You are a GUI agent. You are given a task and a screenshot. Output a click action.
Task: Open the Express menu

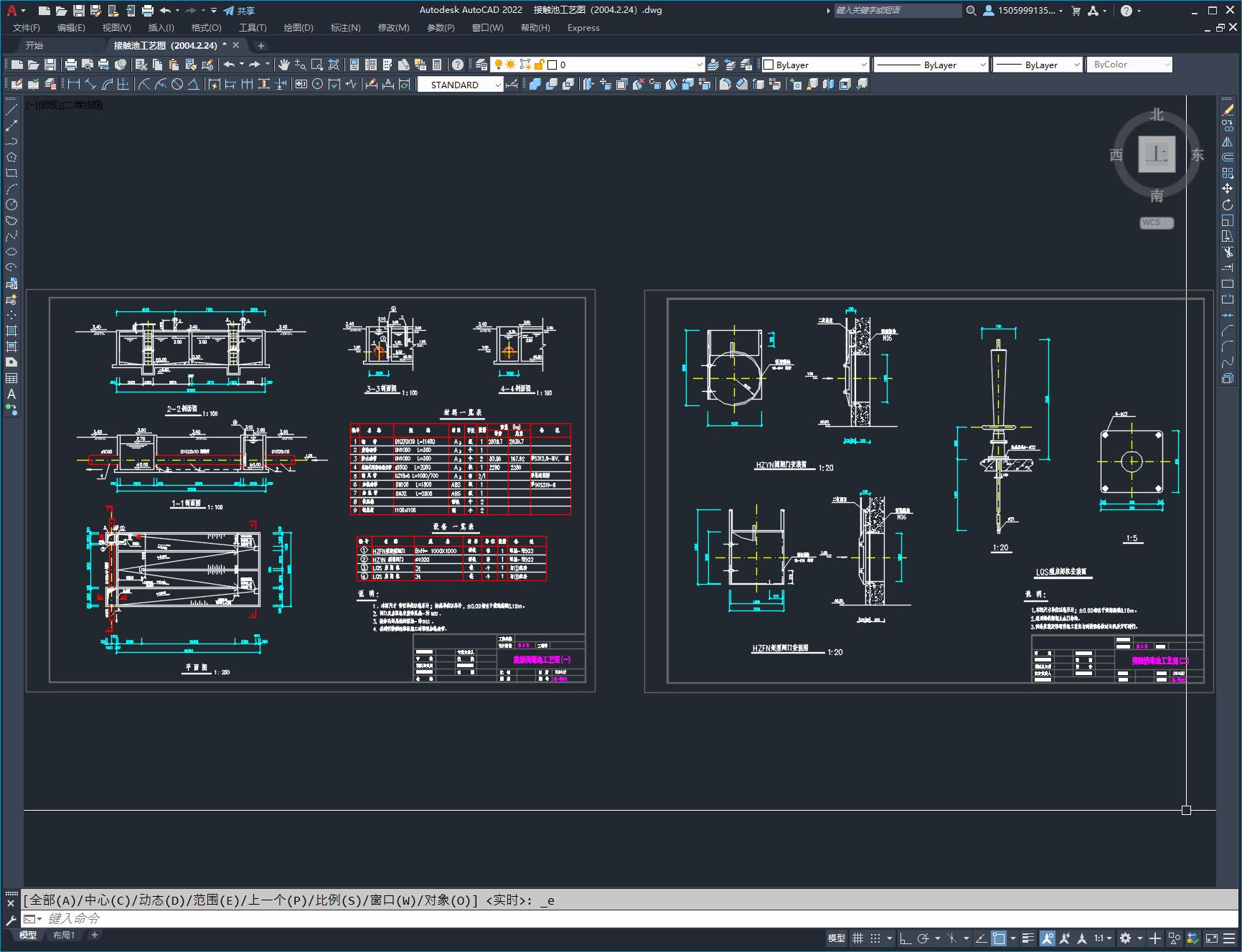583,28
